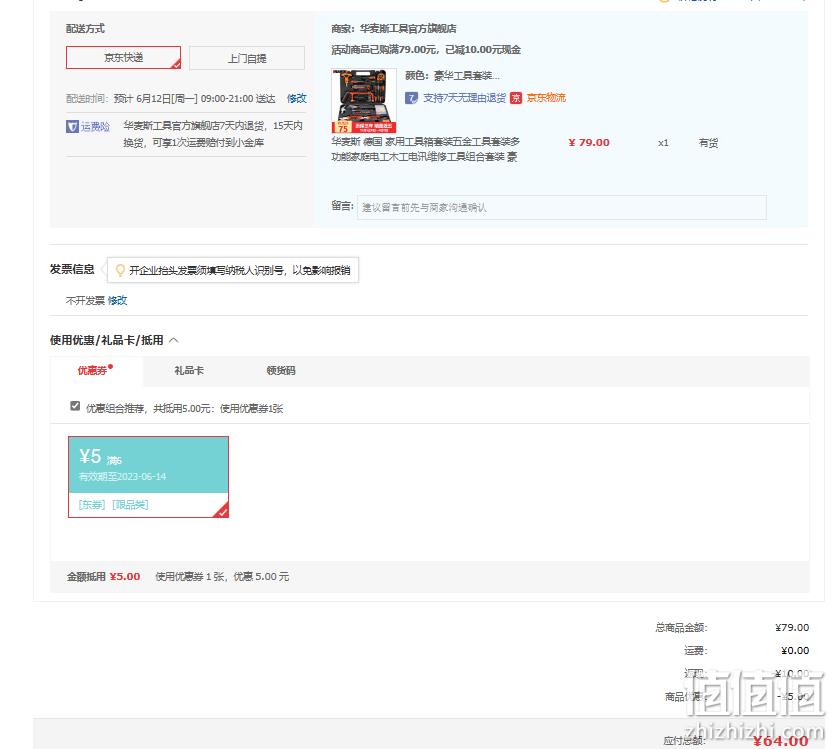Click the 运费险 shield icon
834x749 pixels.
click(x=72, y=127)
